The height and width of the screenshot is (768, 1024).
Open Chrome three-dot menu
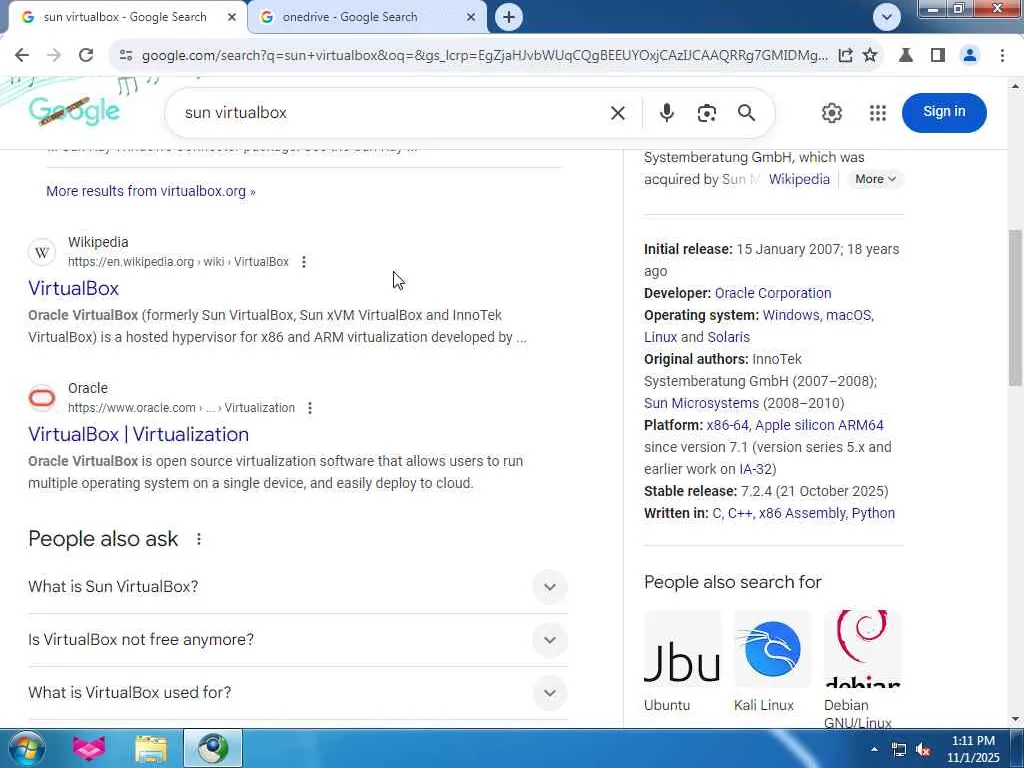click(1002, 56)
